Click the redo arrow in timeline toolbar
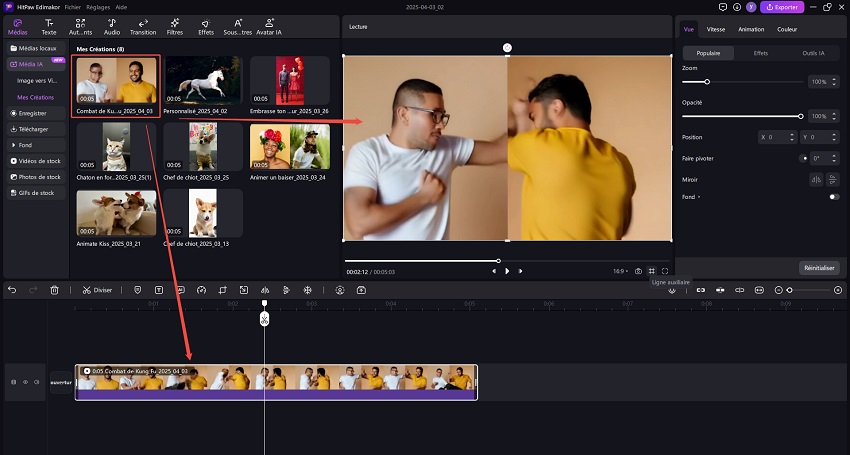 pyautogui.click(x=33, y=290)
